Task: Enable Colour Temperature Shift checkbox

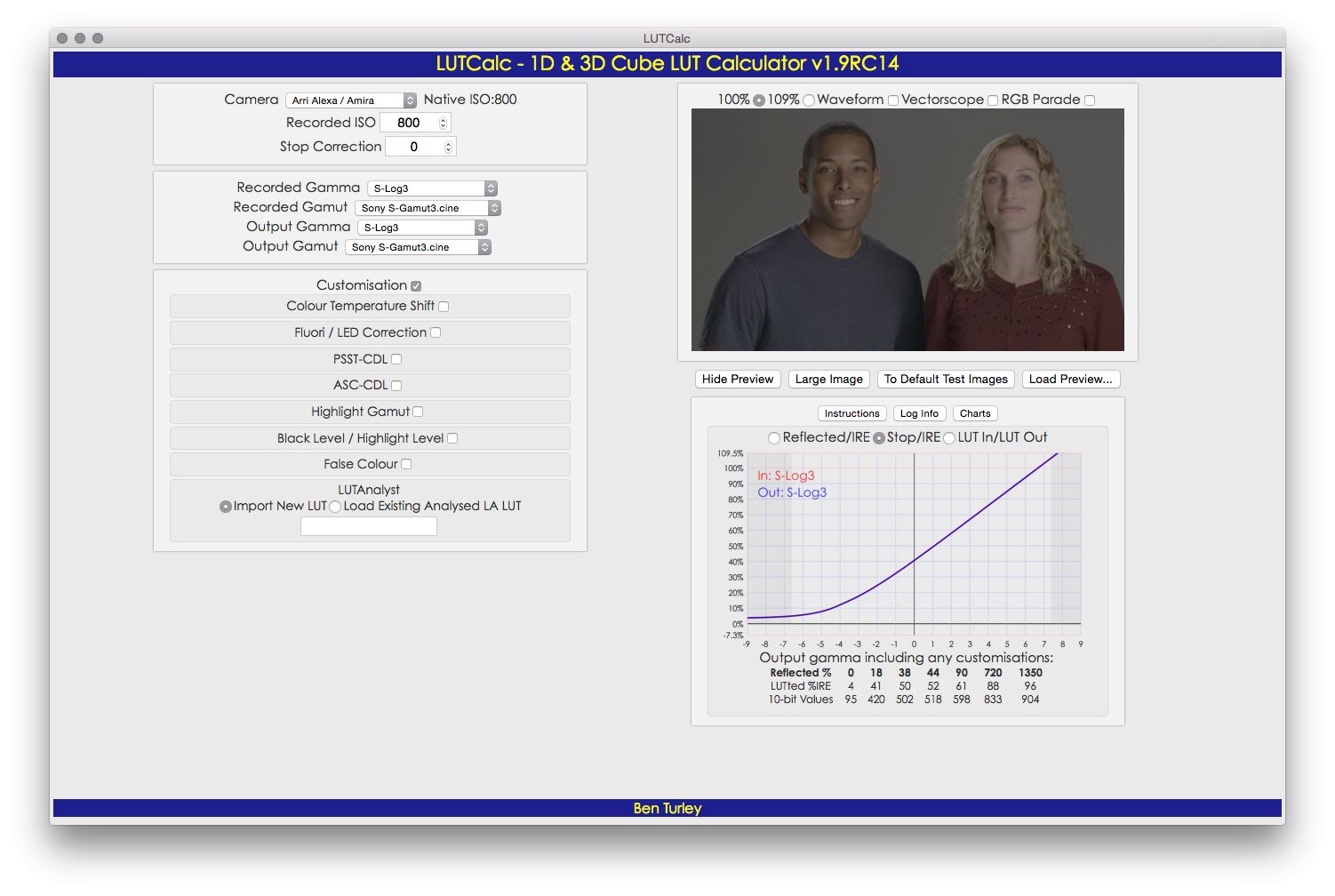Action: [444, 307]
